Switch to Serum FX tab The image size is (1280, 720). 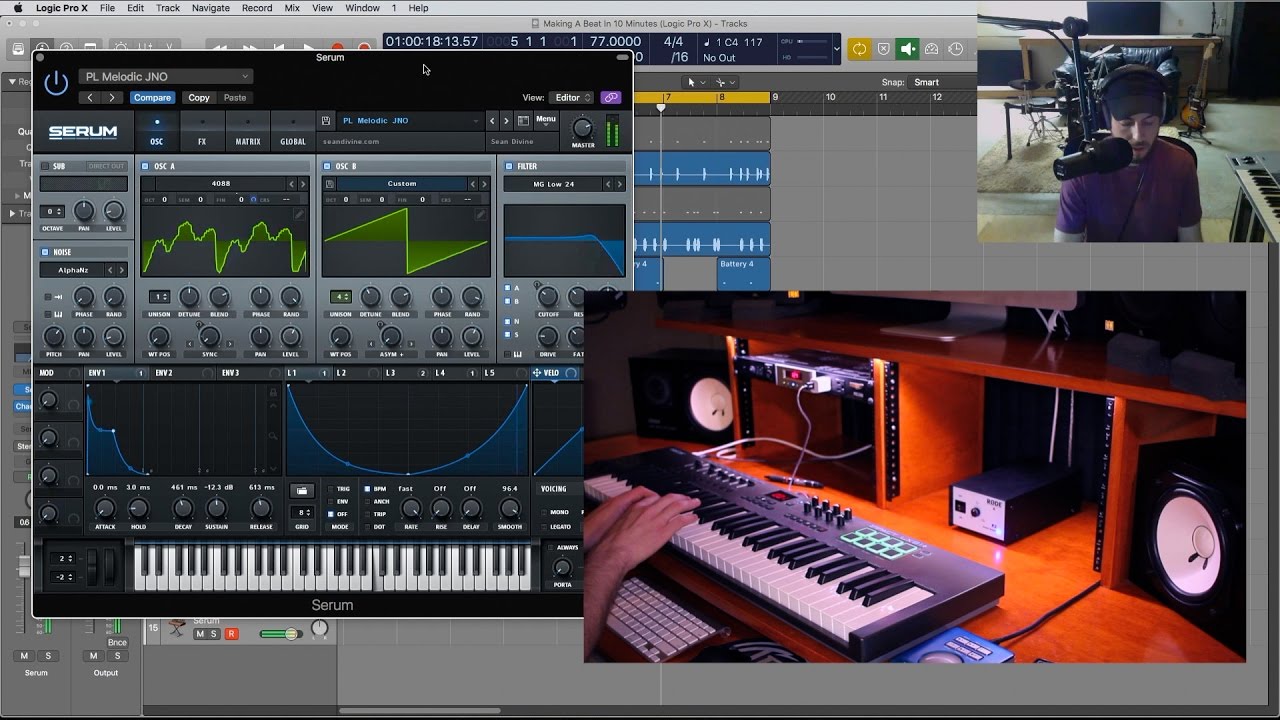202,132
